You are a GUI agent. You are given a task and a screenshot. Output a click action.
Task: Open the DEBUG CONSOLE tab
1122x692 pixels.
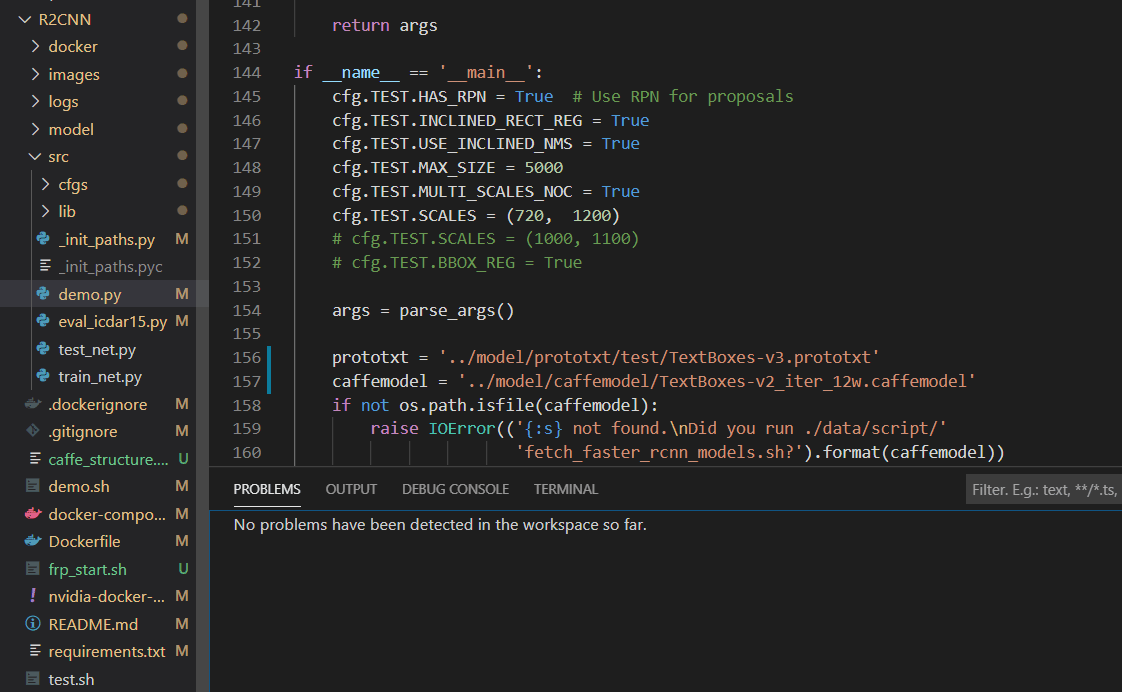[455, 489]
